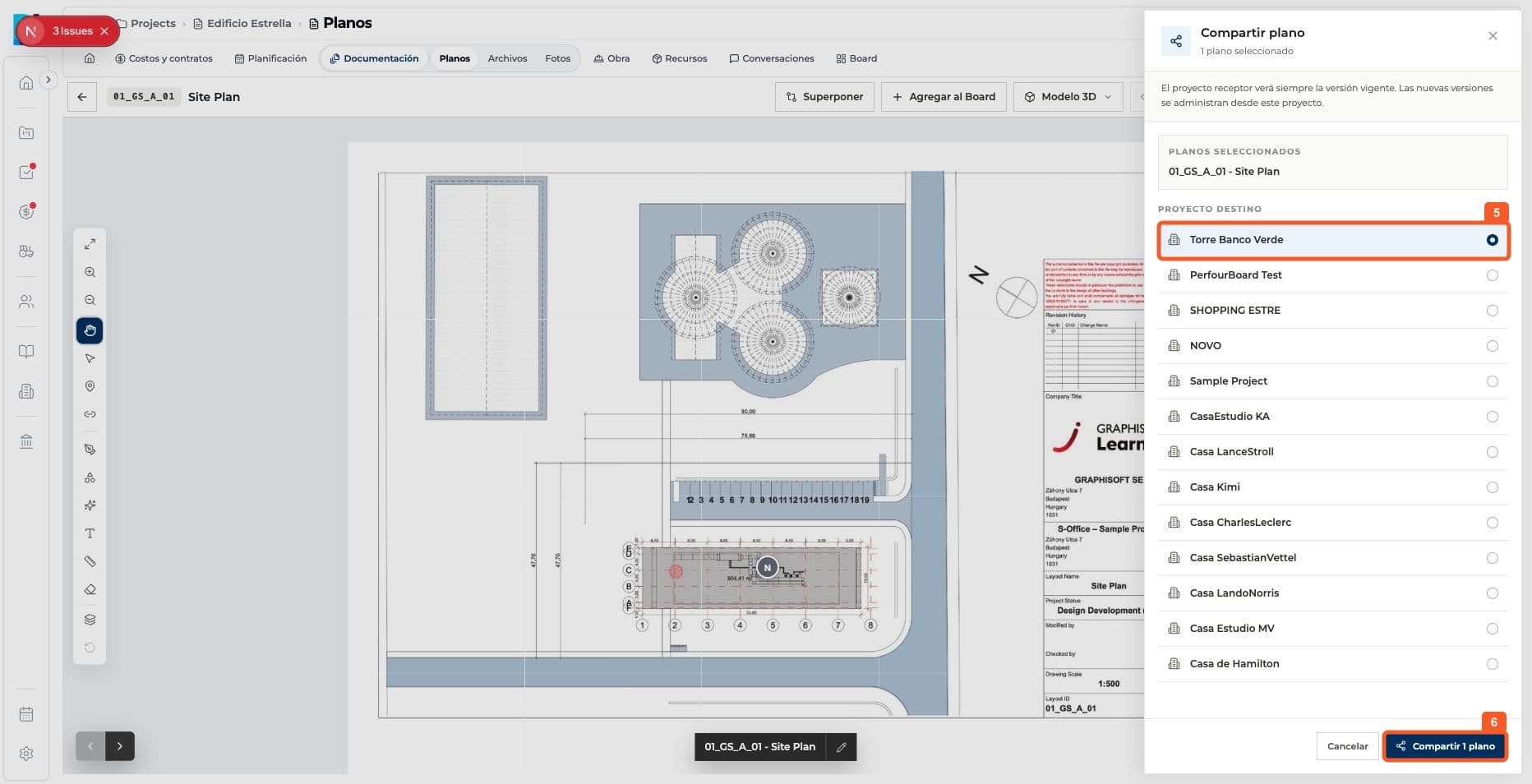Viewport: 1532px width, 784px height.
Task: Select the location pin tool
Action: click(90, 386)
